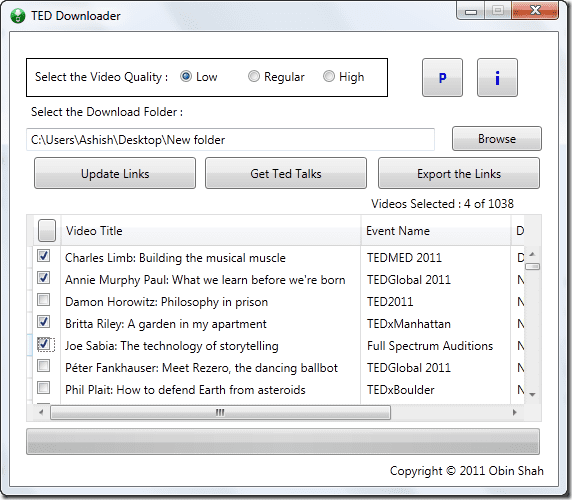
Task: Click the horizontal scrollbar right arrow
Action: point(515,412)
